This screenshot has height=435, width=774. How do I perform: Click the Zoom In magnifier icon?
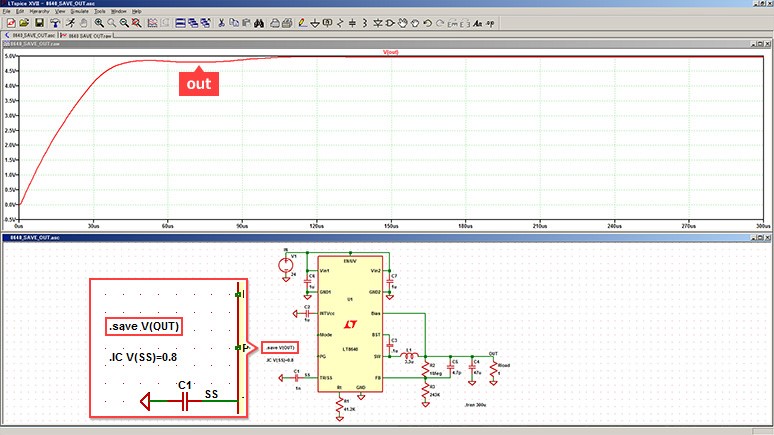point(100,22)
